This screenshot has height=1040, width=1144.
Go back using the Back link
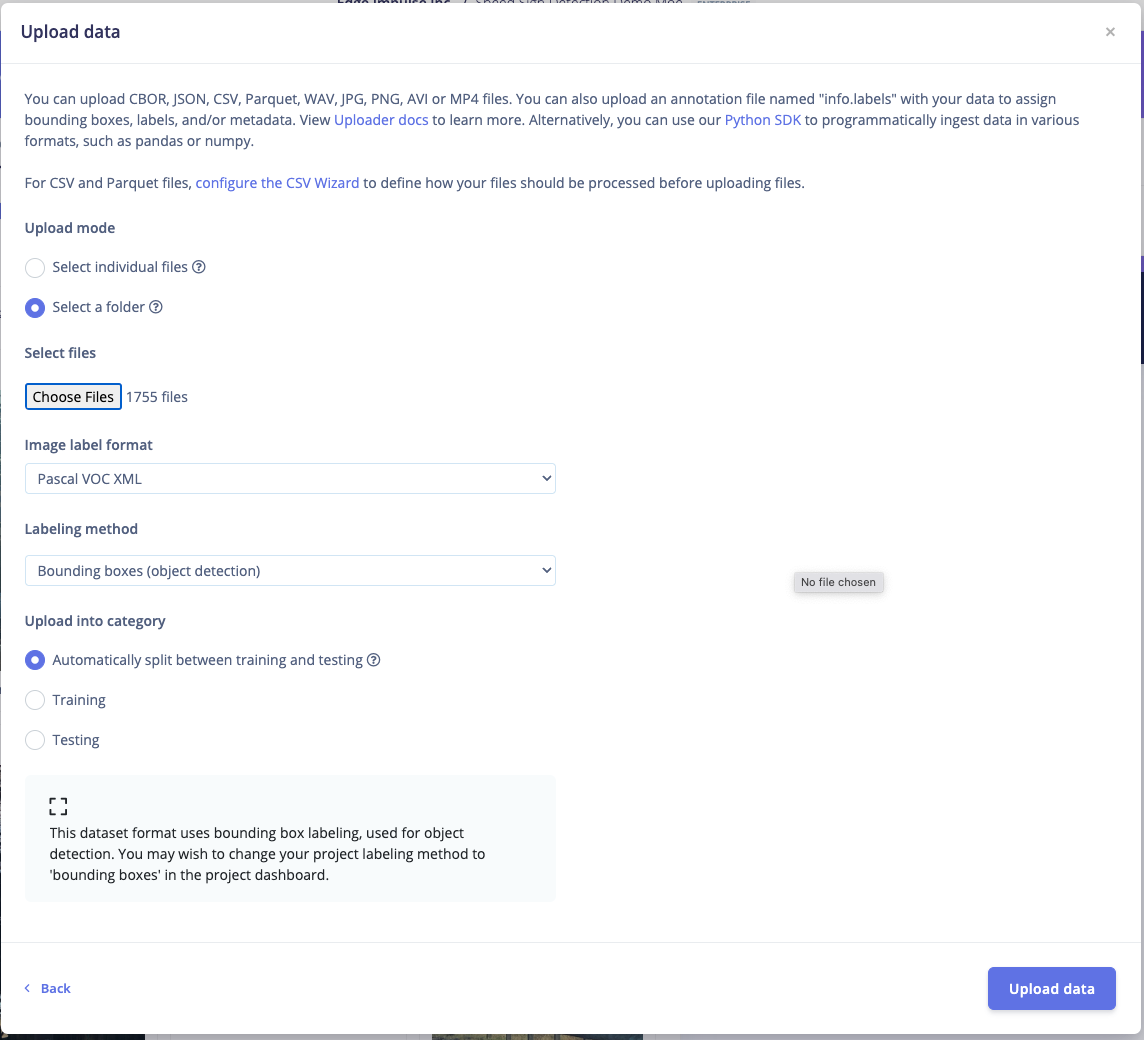pos(48,988)
